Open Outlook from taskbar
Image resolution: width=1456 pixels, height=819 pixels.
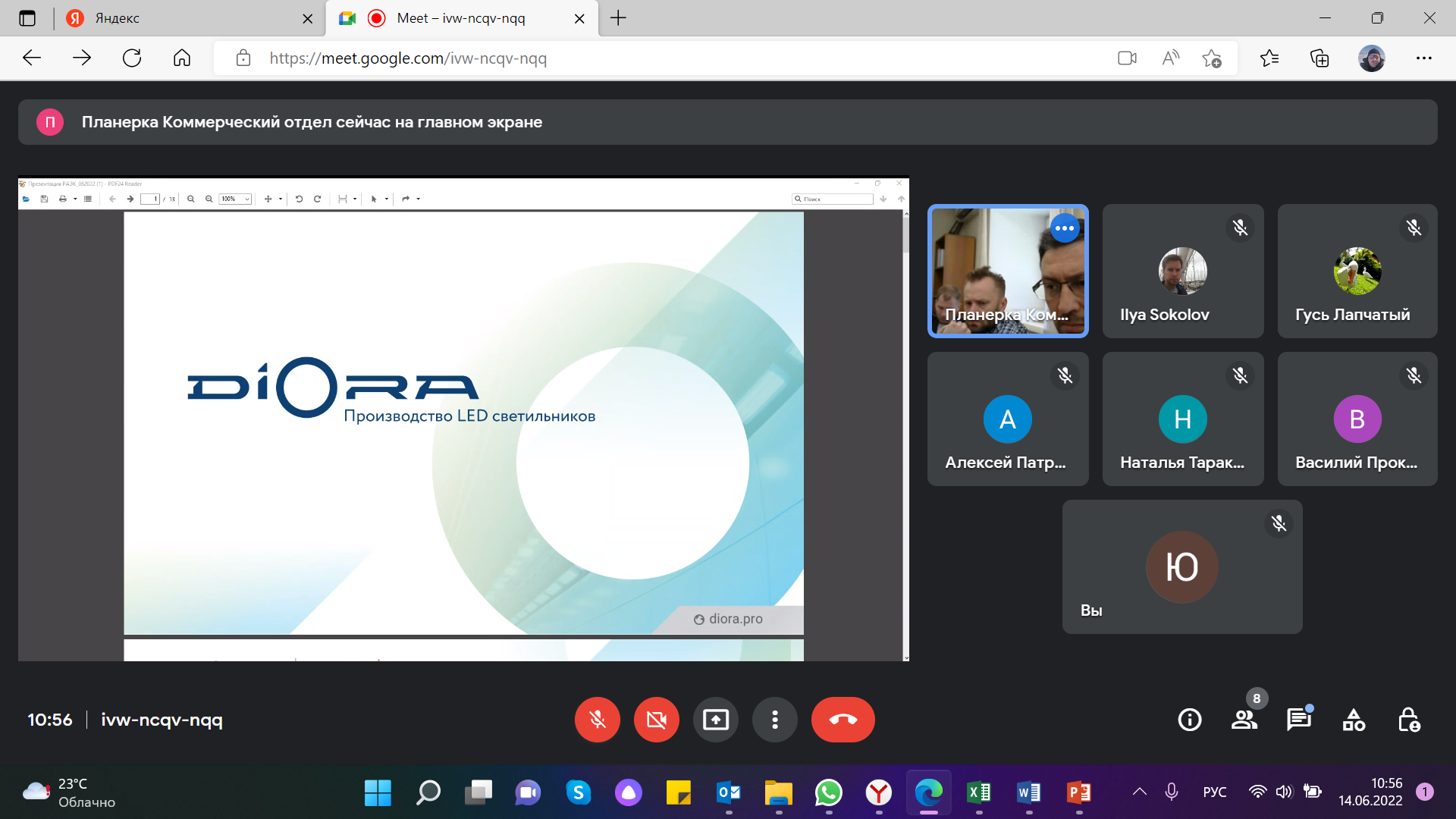coord(729,793)
